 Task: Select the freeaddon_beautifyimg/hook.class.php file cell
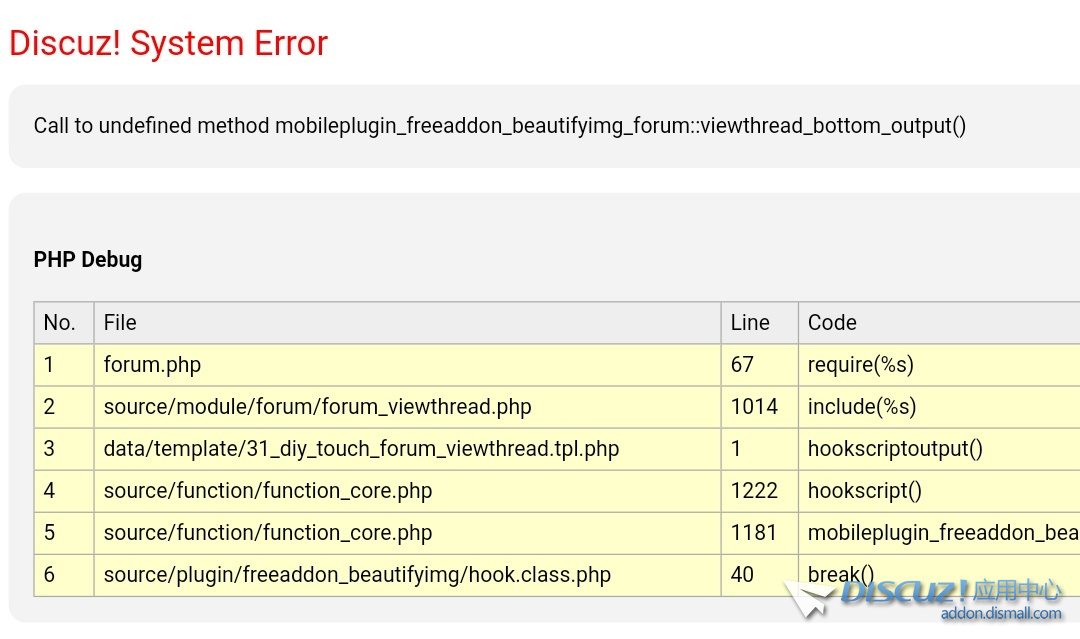pyautogui.click(x=407, y=575)
